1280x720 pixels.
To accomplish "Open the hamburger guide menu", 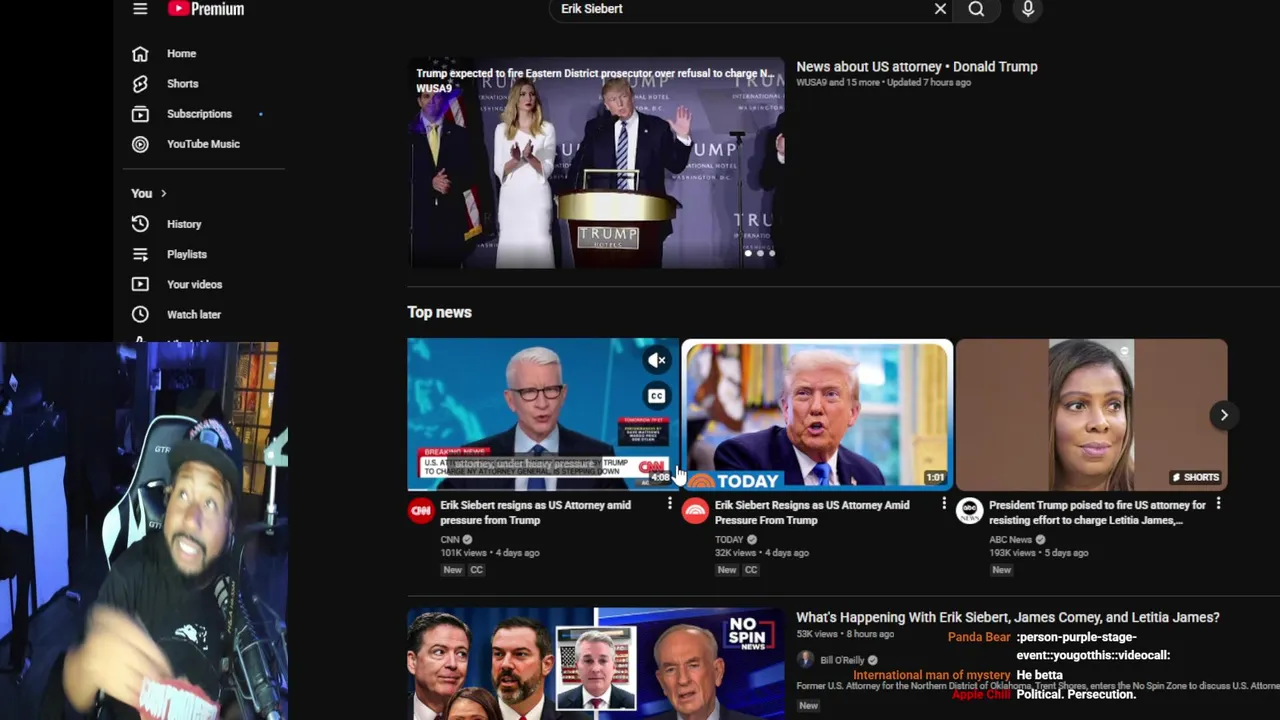I will (x=140, y=9).
